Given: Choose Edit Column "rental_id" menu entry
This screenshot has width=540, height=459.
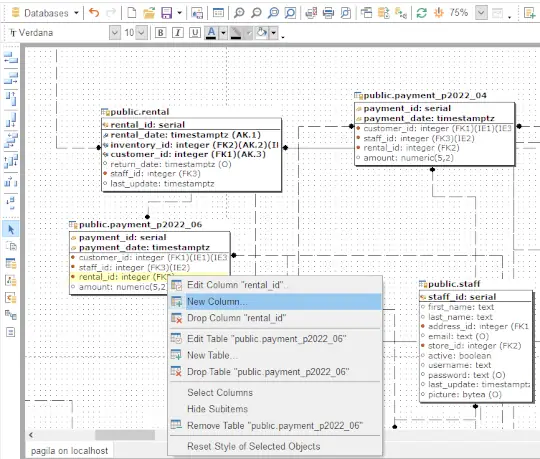Looking at the screenshot, I should 275,285.
